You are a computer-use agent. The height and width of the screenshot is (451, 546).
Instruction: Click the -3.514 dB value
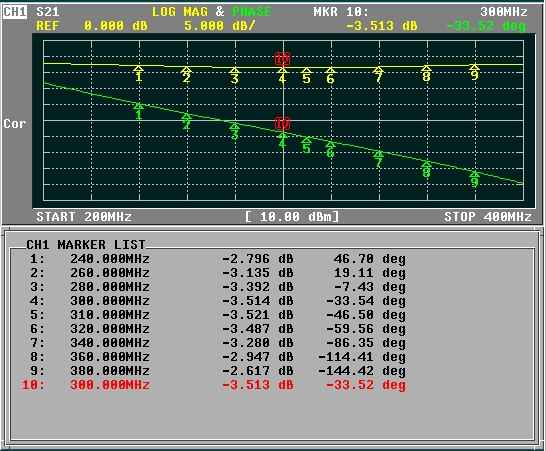258,301
